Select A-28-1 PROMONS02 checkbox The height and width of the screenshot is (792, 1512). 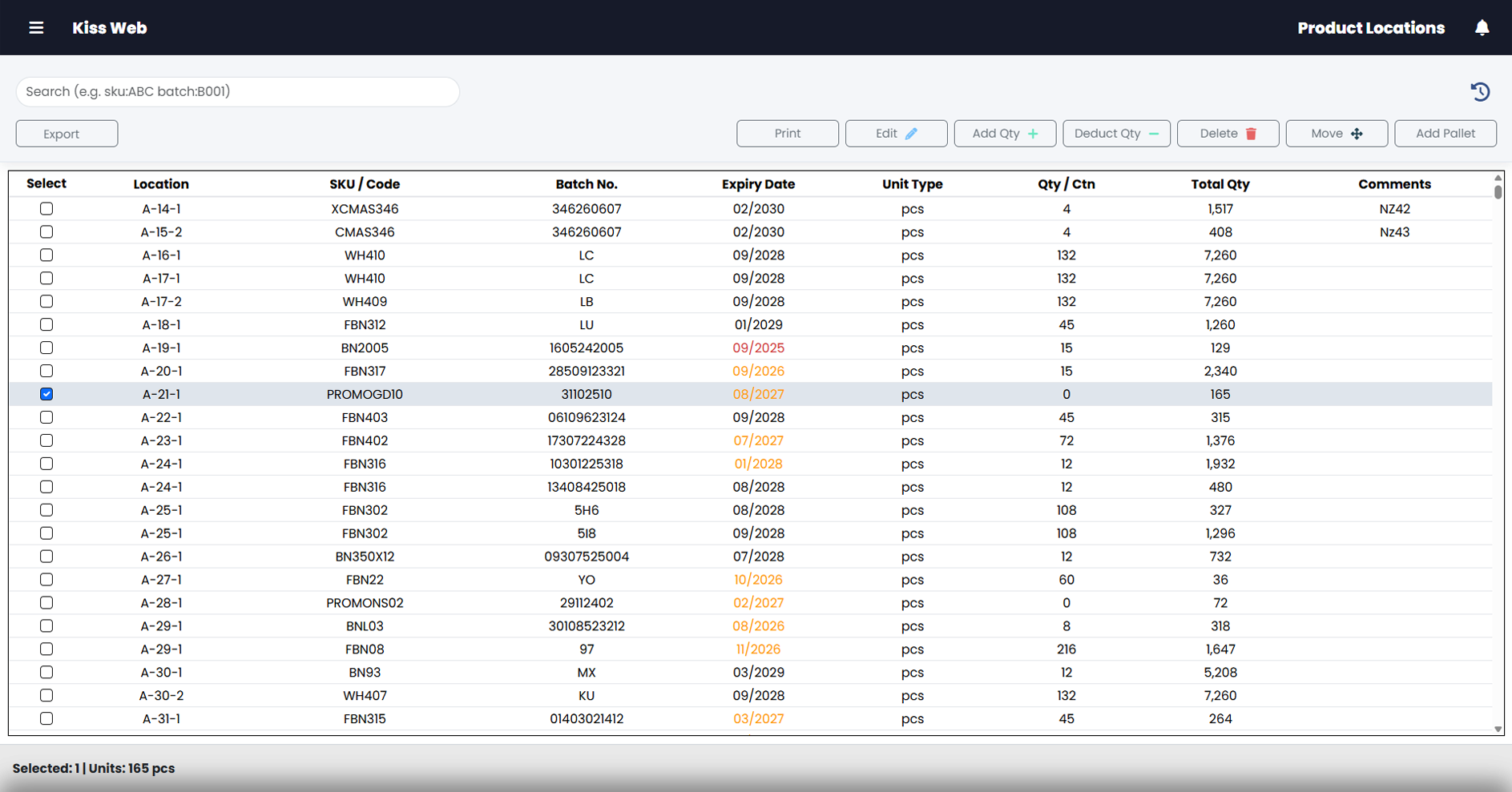pos(46,603)
